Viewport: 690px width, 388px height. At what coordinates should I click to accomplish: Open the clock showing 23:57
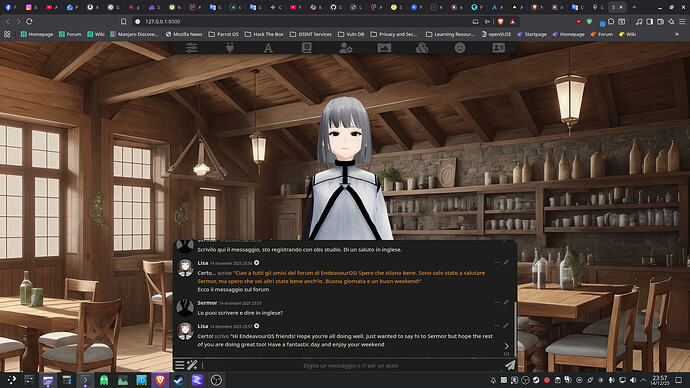[x=660, y=380]
